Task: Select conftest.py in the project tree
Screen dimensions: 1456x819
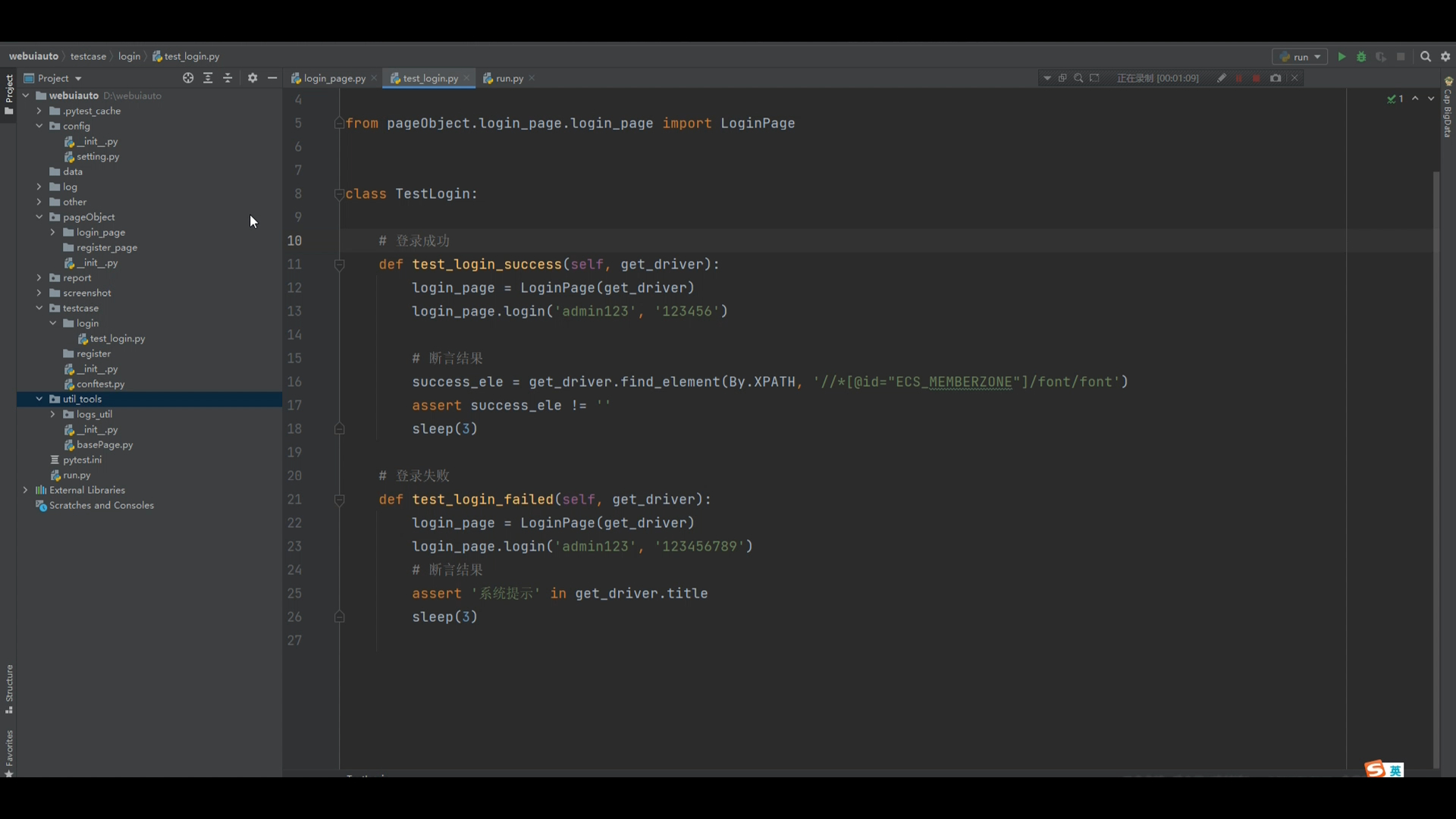Action: point(94,384)
